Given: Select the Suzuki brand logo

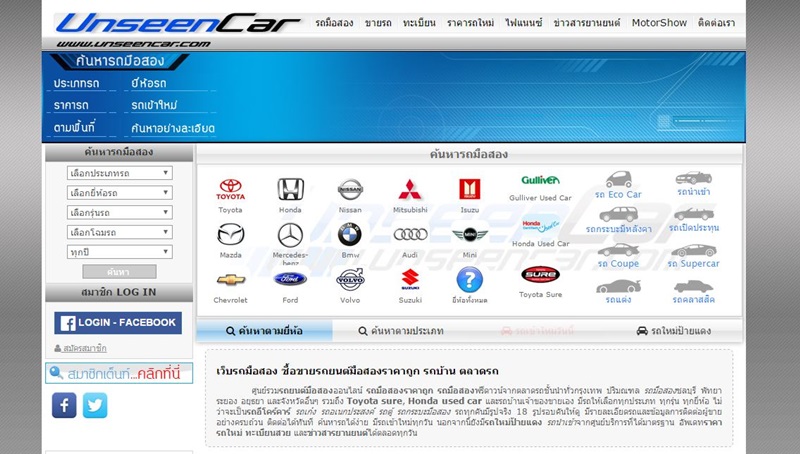Looking at the screenshot, I should point(410,280).
